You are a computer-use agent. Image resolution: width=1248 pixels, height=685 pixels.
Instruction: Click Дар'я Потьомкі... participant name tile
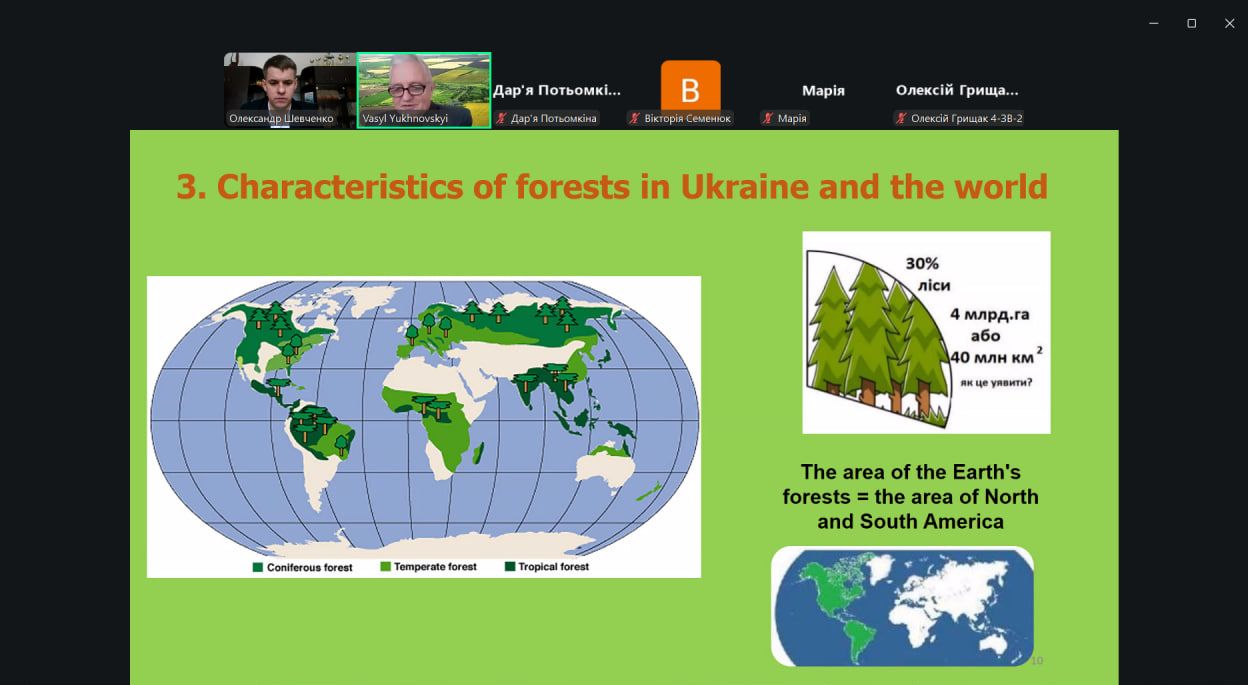point(556,90)
